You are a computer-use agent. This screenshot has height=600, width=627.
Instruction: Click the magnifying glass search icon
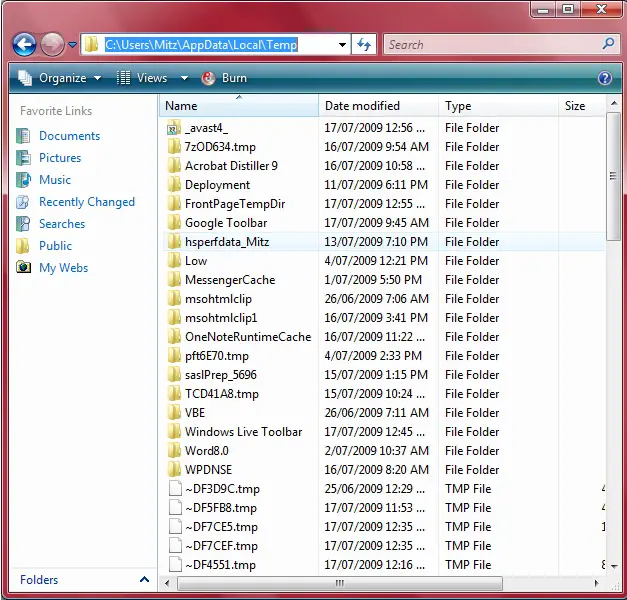pyautogui.click(x=608, y=44)
